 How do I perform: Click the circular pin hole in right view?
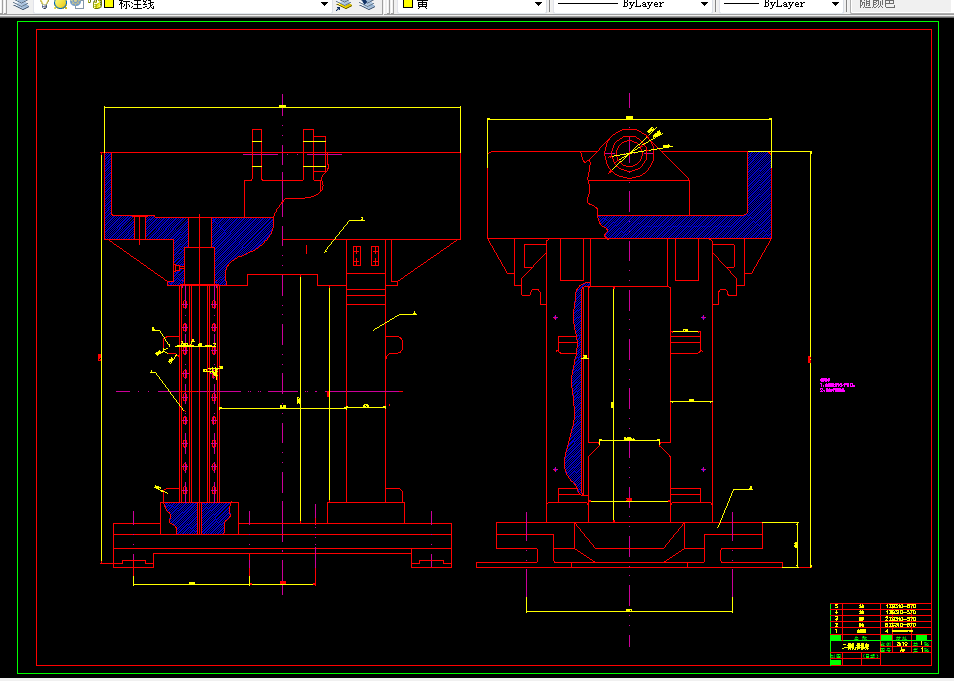[630, 153]
